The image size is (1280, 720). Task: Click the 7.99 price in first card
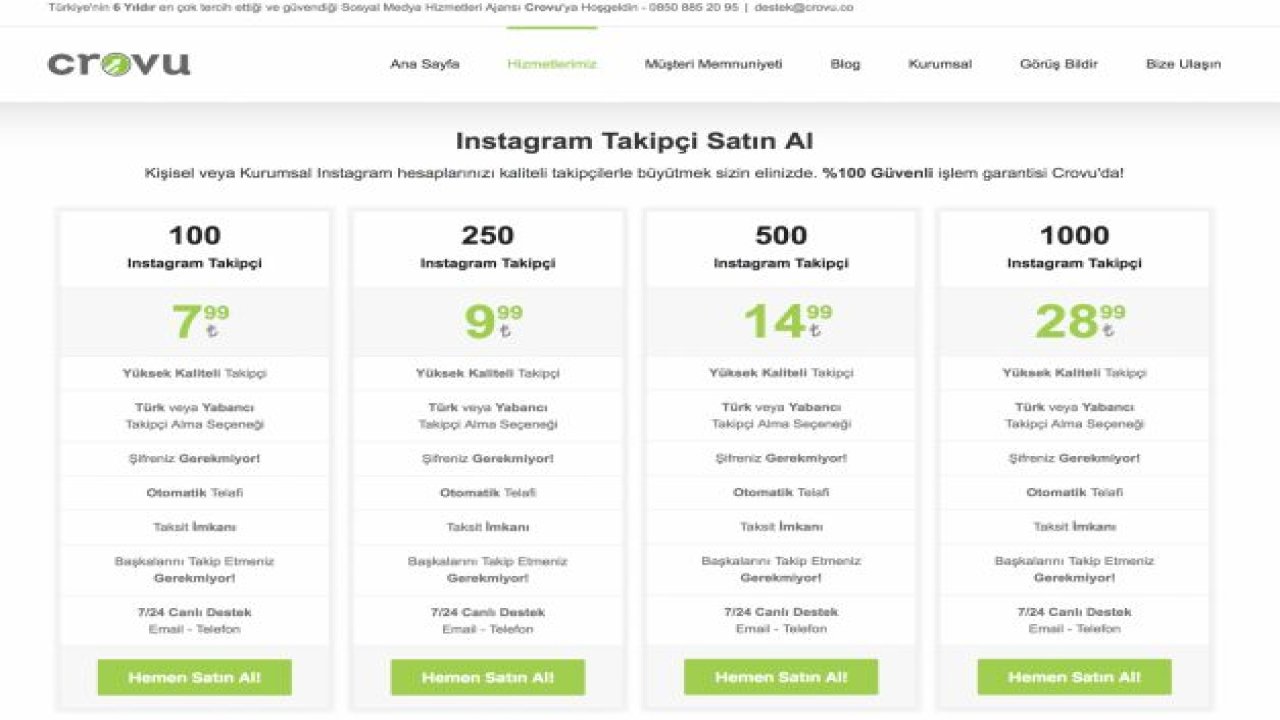click(198, 321)
